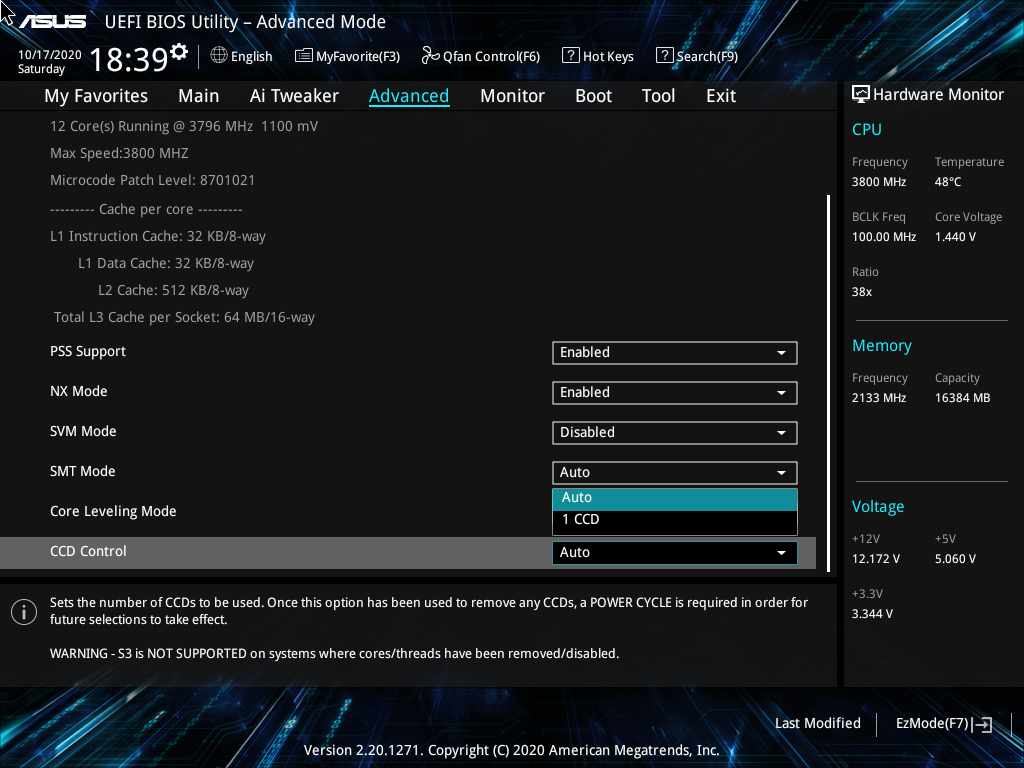
Task: Open Qfan Control(F6)
Action: pyautogui.click(x=491, y=56)
